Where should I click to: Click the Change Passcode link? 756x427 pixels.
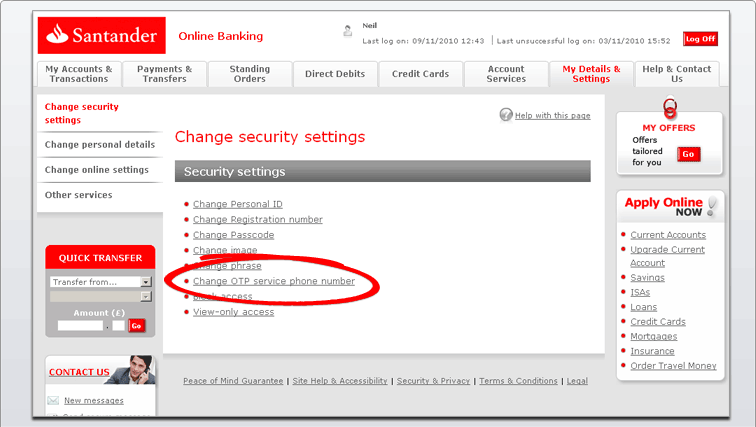[233, 235]
